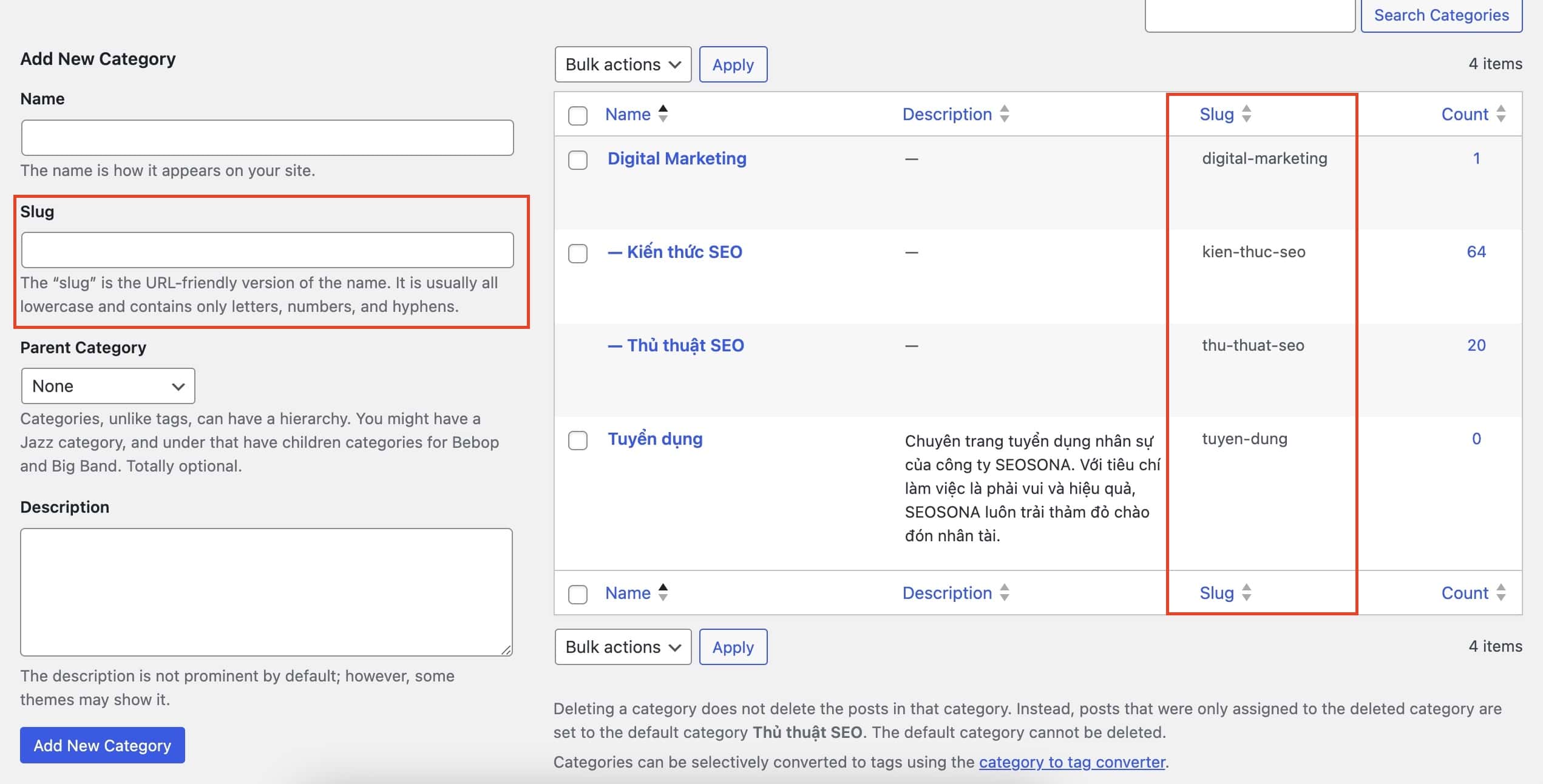The width and height of the screenshot is (1543, 784).
Task: Click the slug text digital-marketing
Action: tap(1264, 158)
